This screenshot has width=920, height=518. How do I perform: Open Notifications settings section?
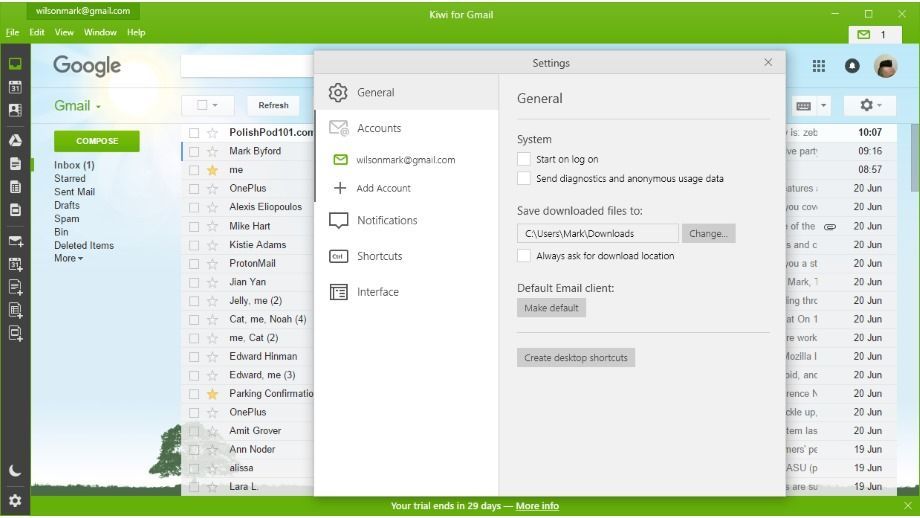[x=407, y=220]
